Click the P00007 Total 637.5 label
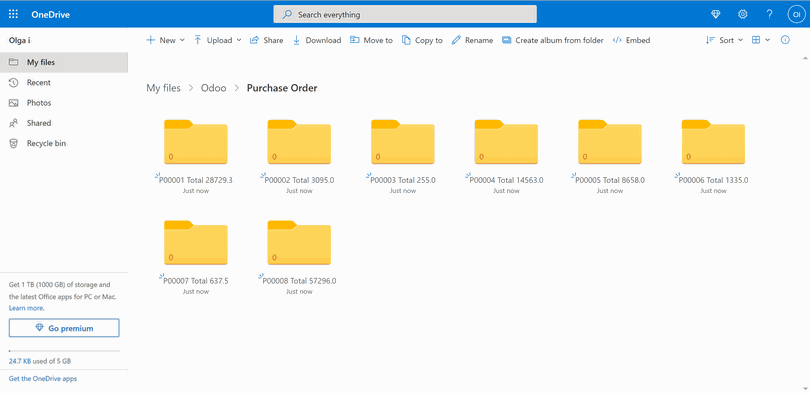 point(196,281)
